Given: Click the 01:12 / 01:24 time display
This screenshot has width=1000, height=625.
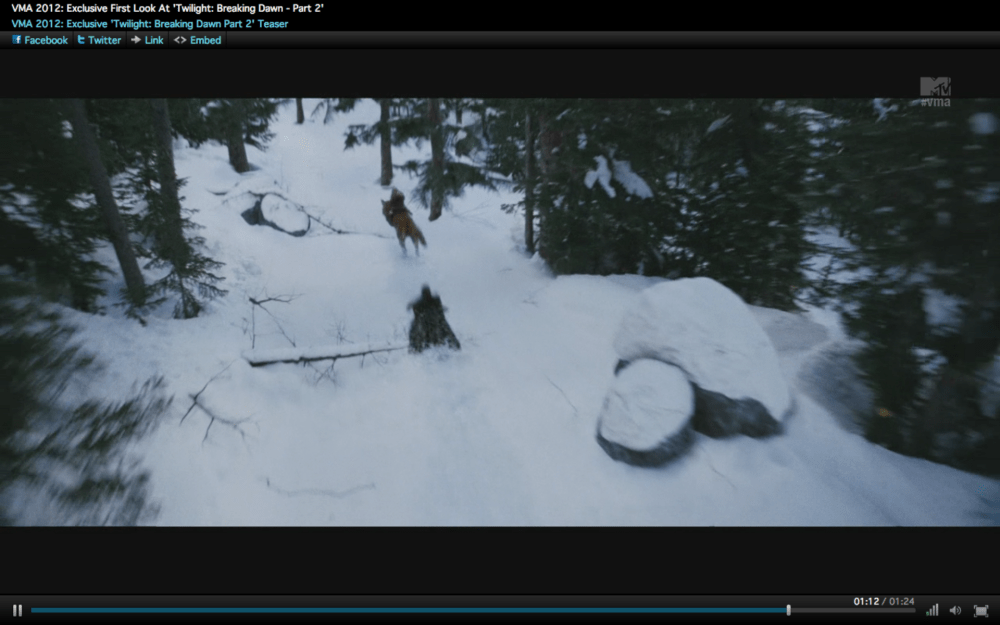Looking at the screenshot, I should pos(883,601).
